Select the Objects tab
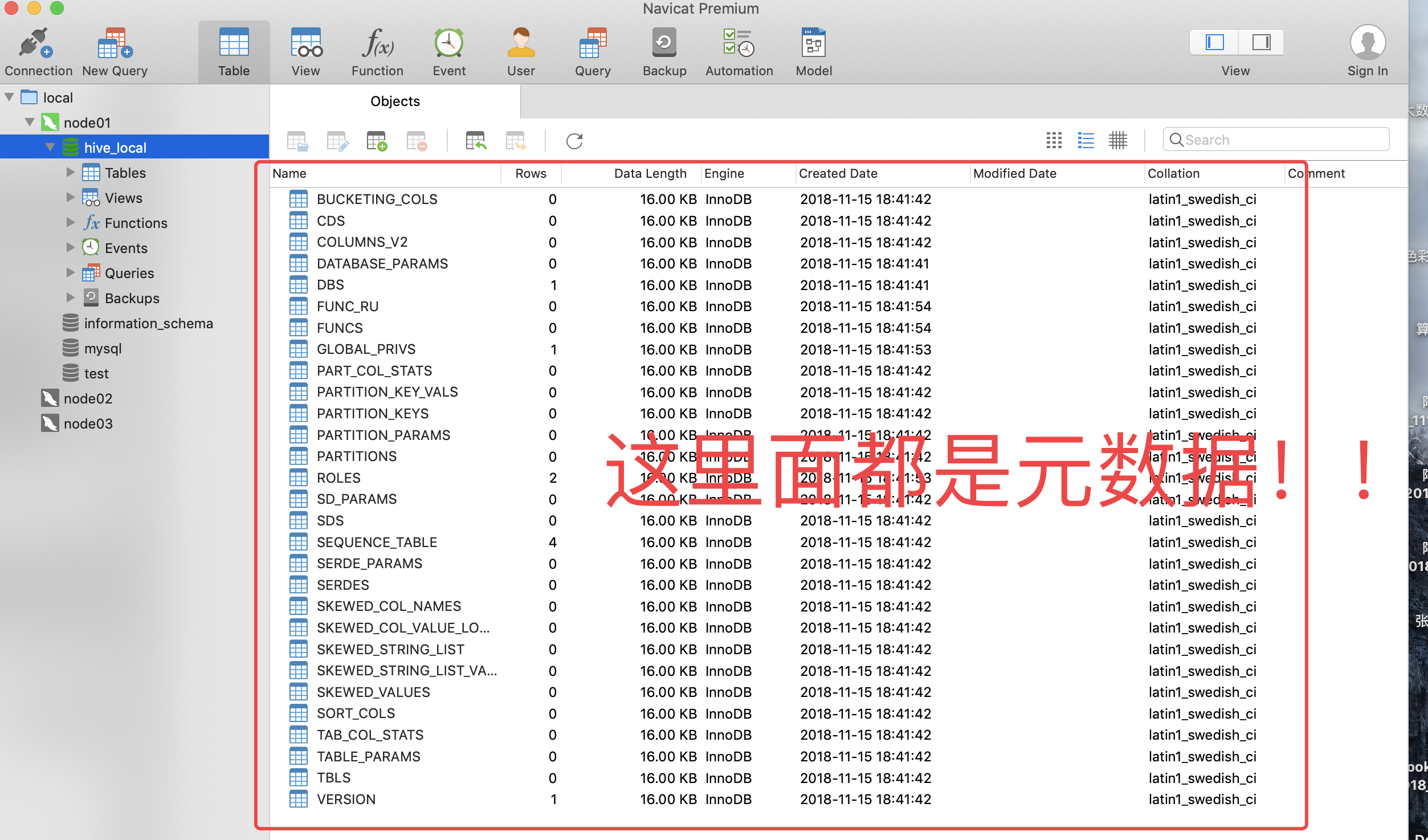The height and width of the screenshot is (840, 1428). [395, 101]
